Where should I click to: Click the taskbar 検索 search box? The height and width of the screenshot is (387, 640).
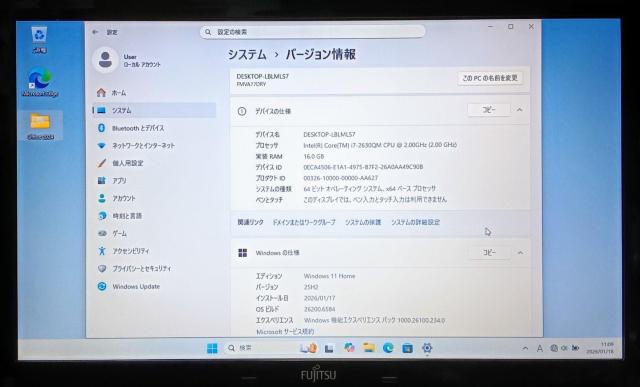point(259,348)
